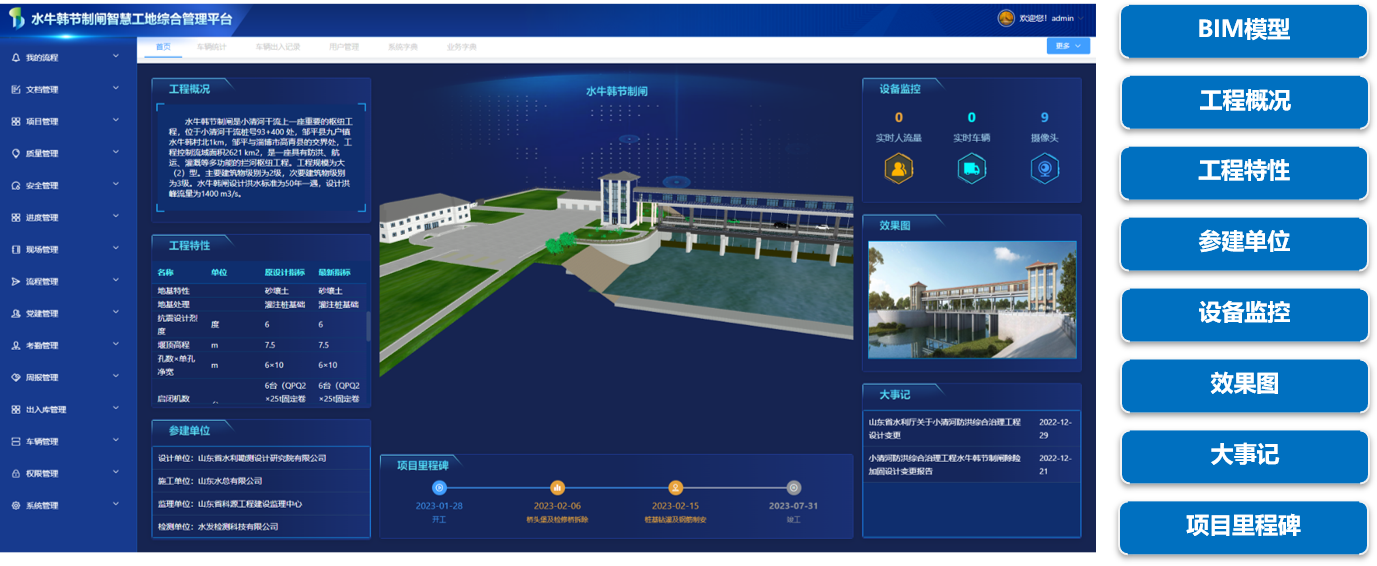Screen dimensions: 1377x566
Task: Click the 项目里程碑 button on right panel
Action: click(1243, 525)
